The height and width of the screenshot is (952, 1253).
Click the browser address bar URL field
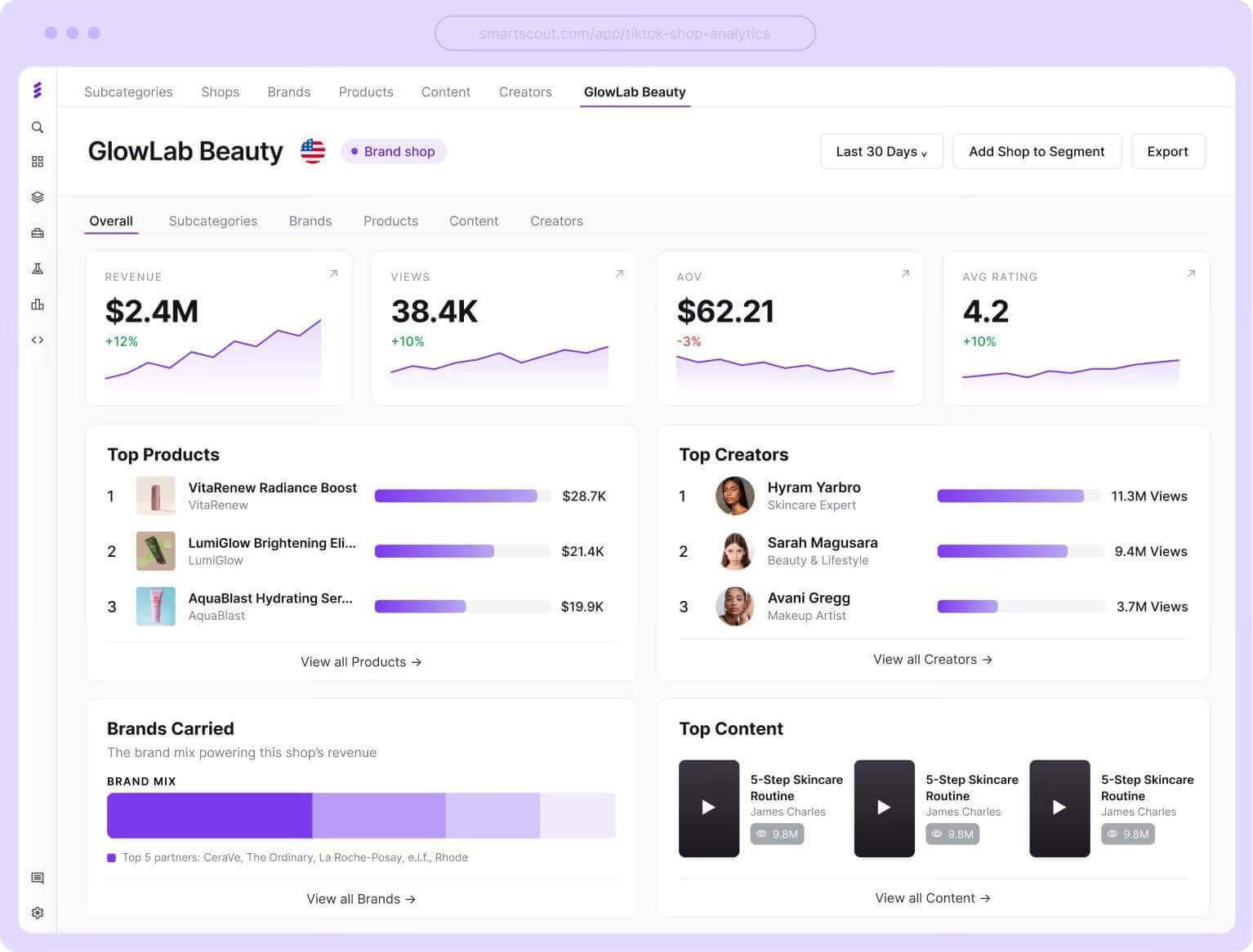tap(625, 33)
